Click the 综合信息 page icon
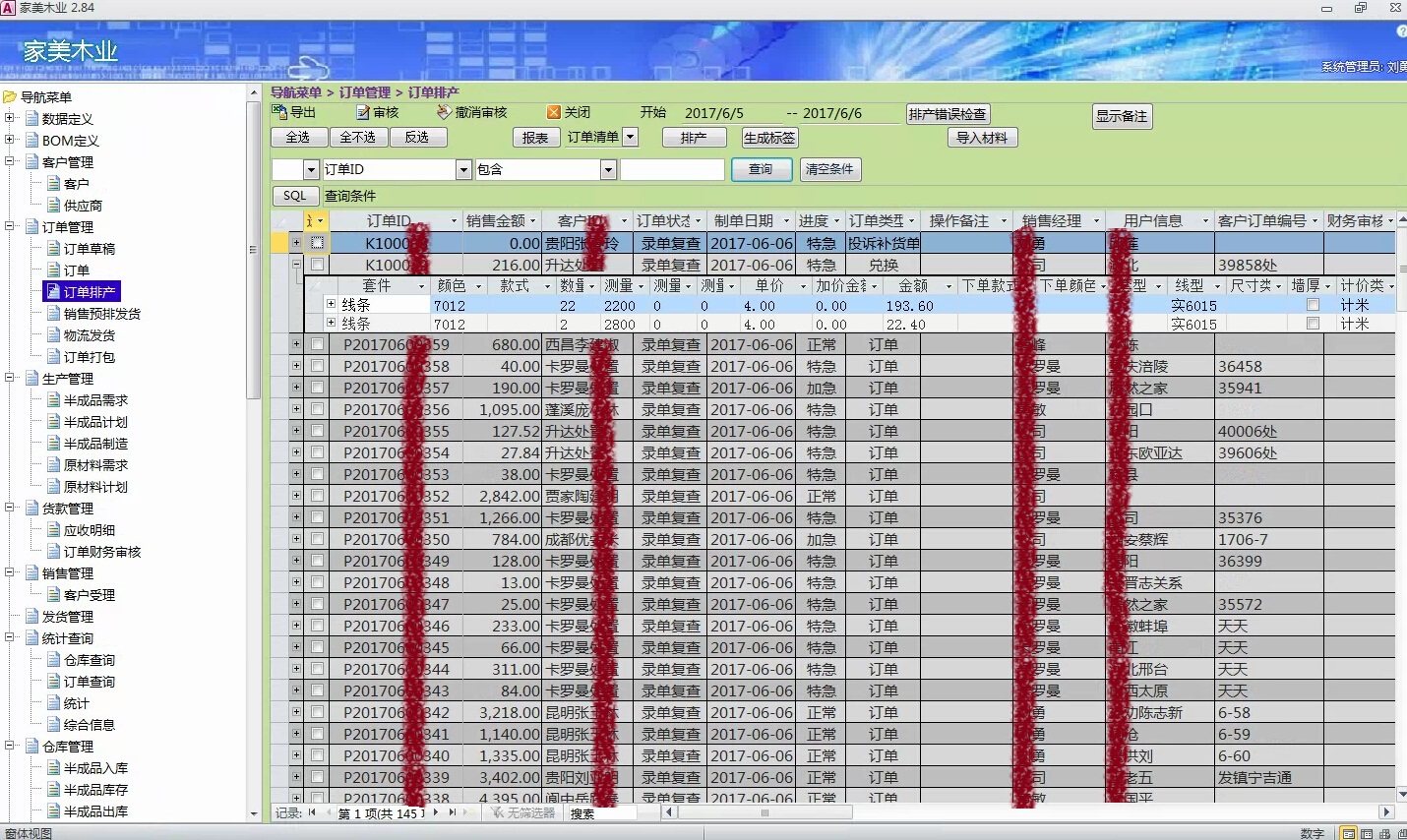1407x840 pixels. [54, 725]
